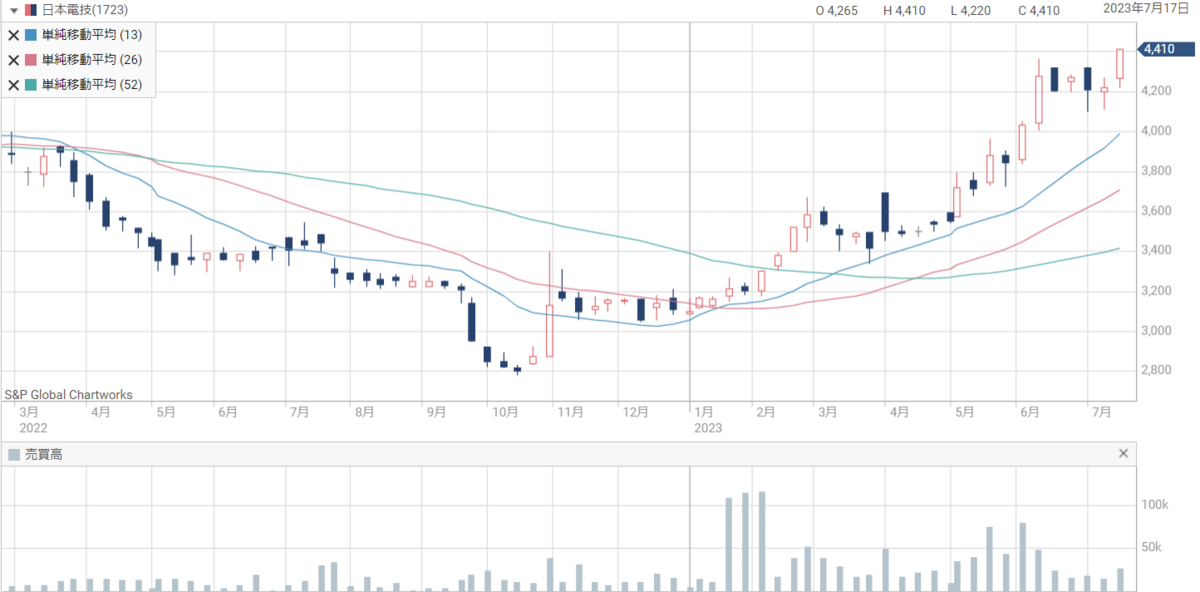Collapse the 日本電技(1723) legend dropdown arrow
This screenshot has width=1200, height=592.
tap(12, 10)
